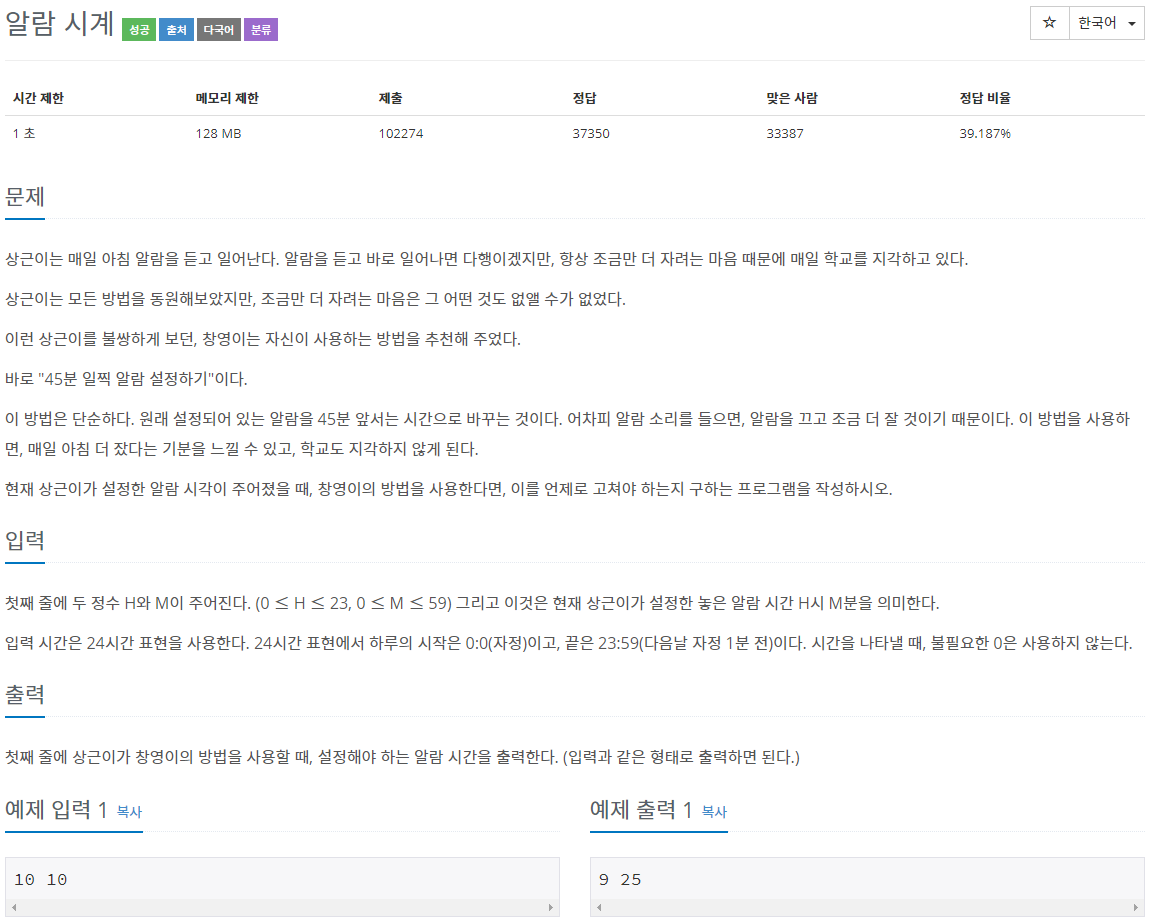Click left scroll arrow of example input box
This screenshot has width=1159, height=924.
14,908
